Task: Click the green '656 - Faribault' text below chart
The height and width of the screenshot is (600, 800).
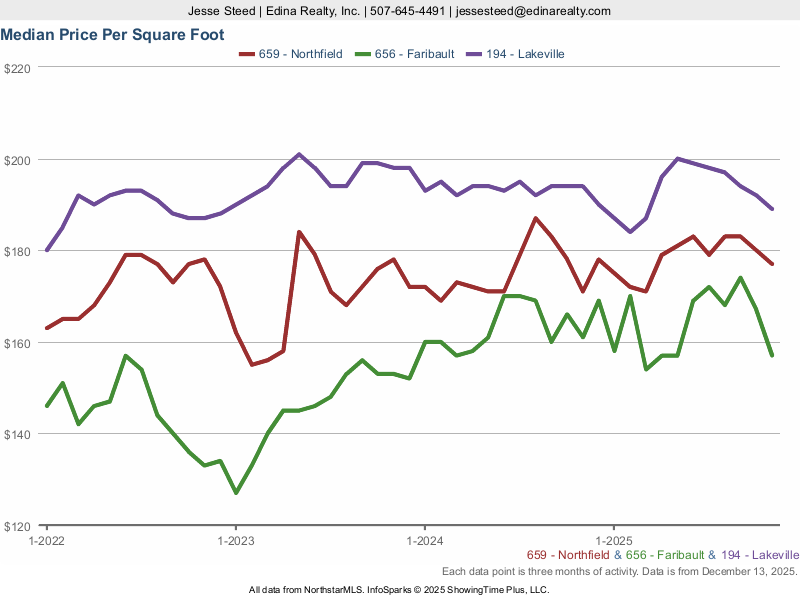Action: 664,555
